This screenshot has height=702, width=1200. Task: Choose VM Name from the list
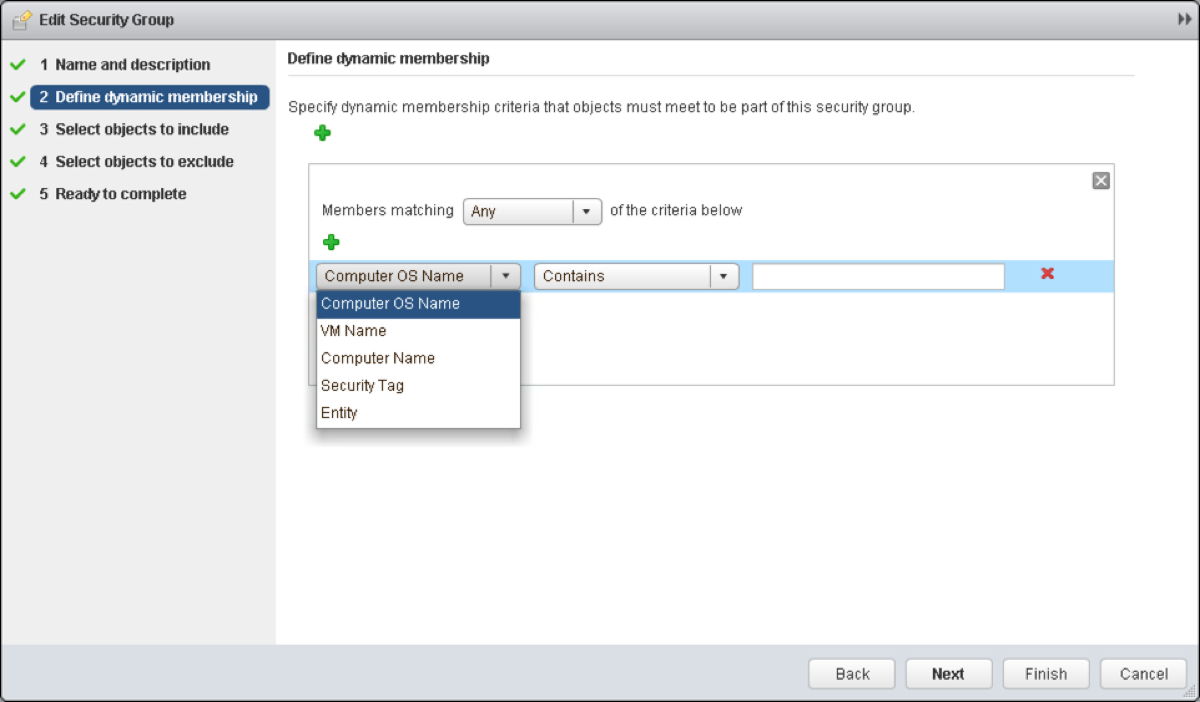click(418, 331)
